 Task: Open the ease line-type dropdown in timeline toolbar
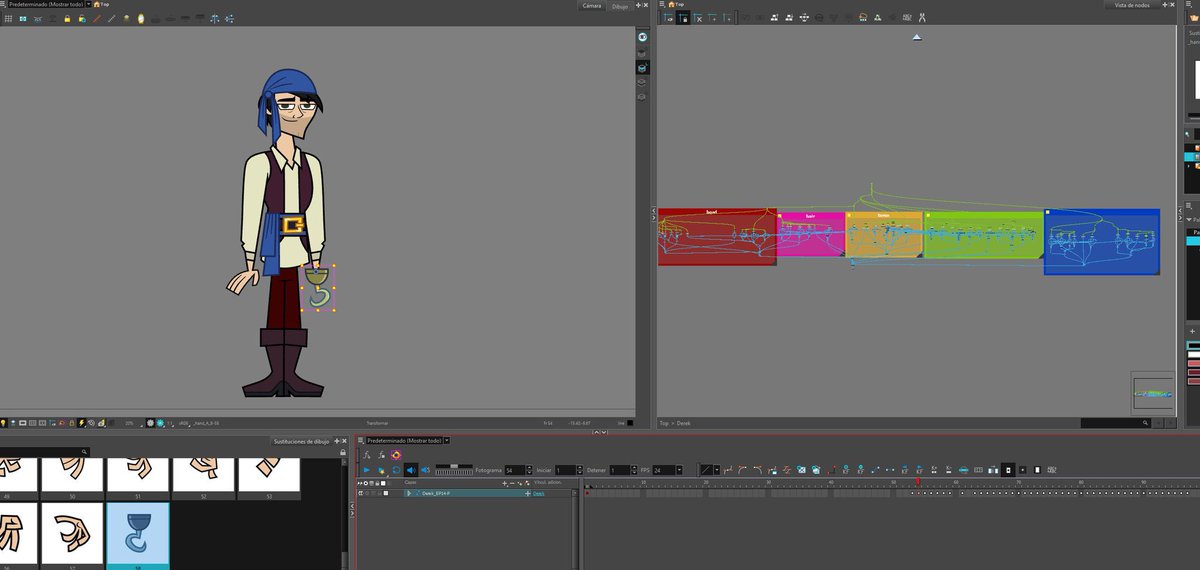pyautogui.click(x=716, y=470)
